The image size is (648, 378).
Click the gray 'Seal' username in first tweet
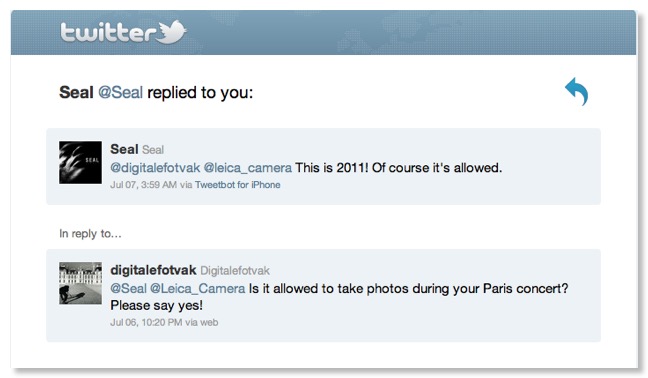[153, 150]
